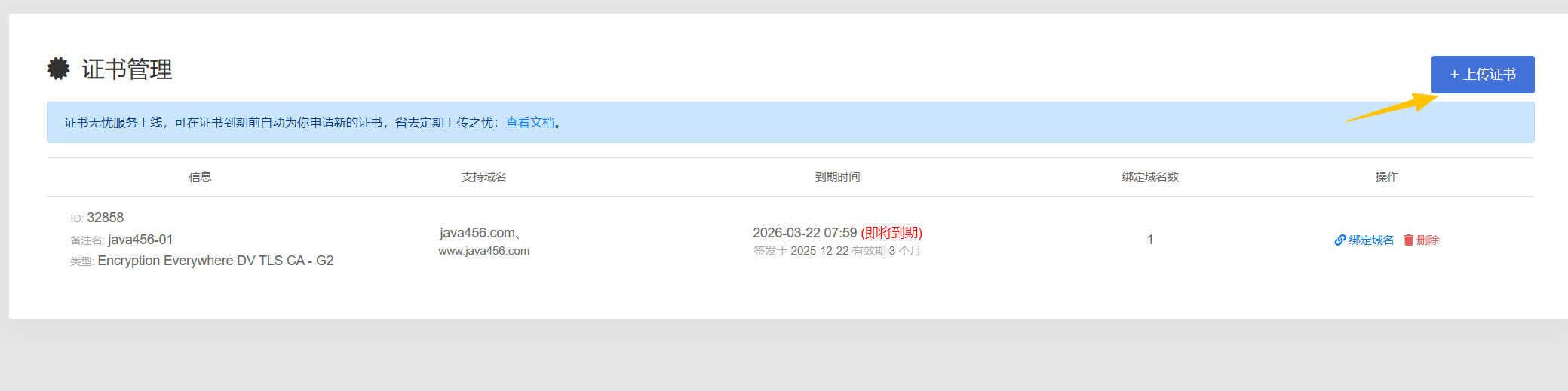Screen dimensions: 1568x391
Task: Click the 绑定域名数 column header
Action: 1150,177
